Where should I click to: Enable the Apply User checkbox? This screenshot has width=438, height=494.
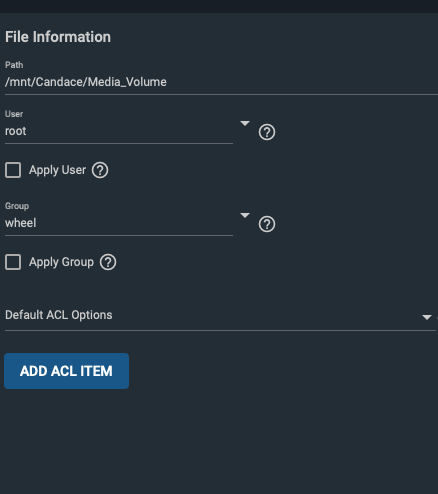click(13, 170)
